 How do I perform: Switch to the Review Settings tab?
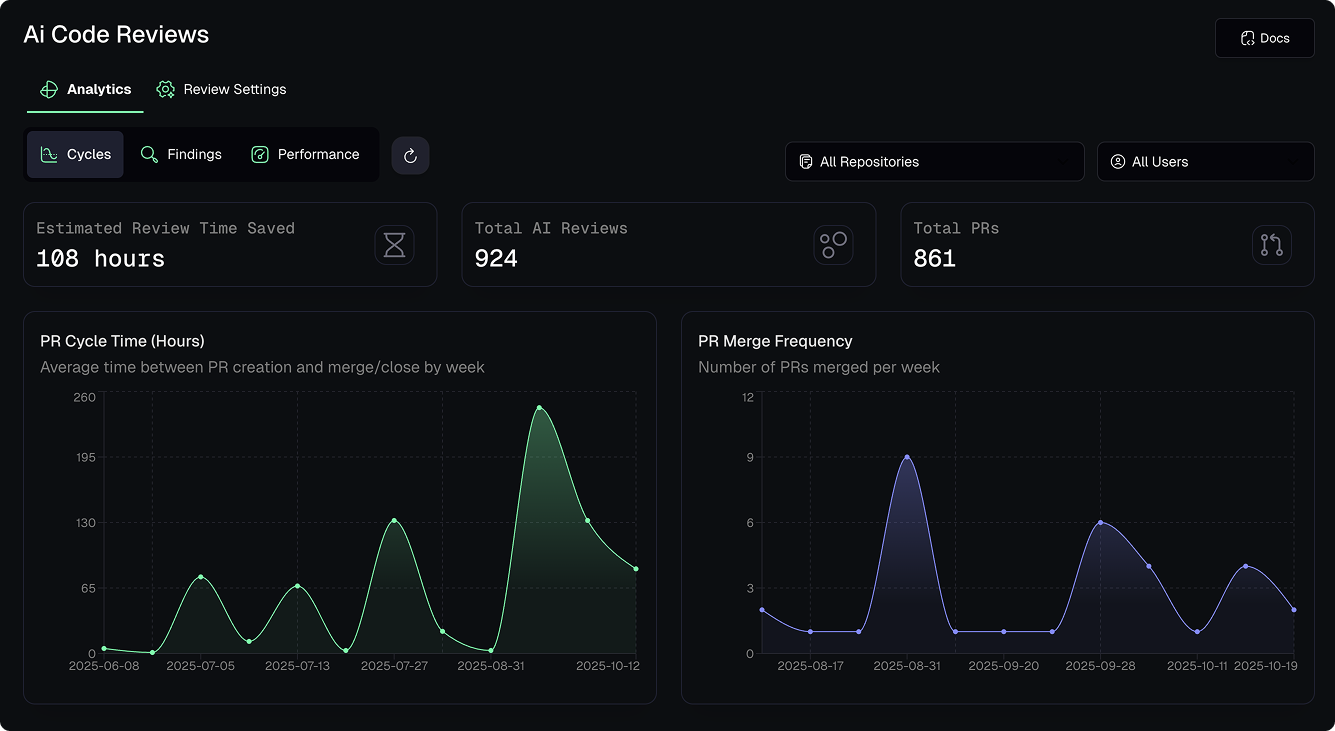pos(221,89)
